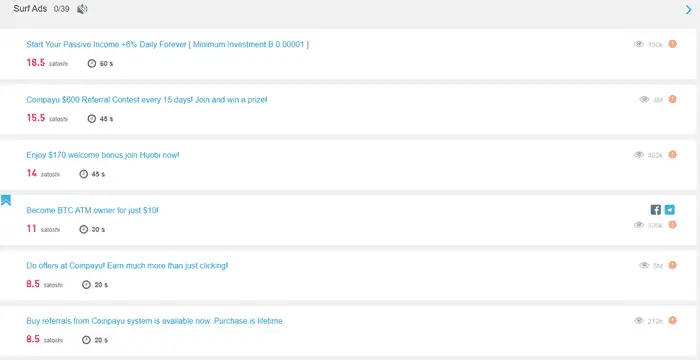This screenshot has height=360, width=700.
Task: Click the eye views icon on Passive Income ad
Action: [x=639, y=44]
